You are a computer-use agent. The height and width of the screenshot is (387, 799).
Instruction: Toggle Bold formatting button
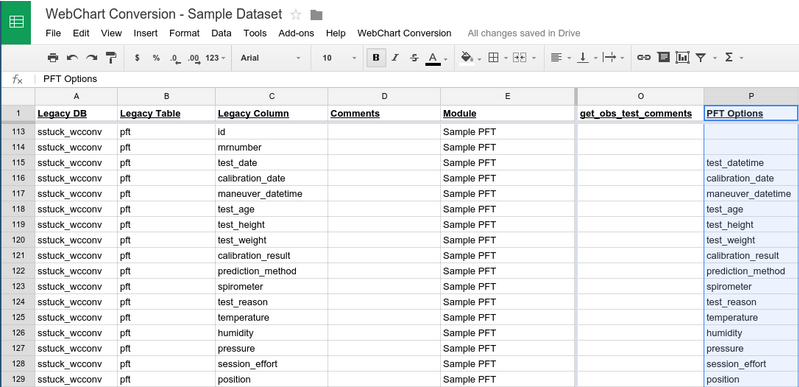click(x=376, y=58)
